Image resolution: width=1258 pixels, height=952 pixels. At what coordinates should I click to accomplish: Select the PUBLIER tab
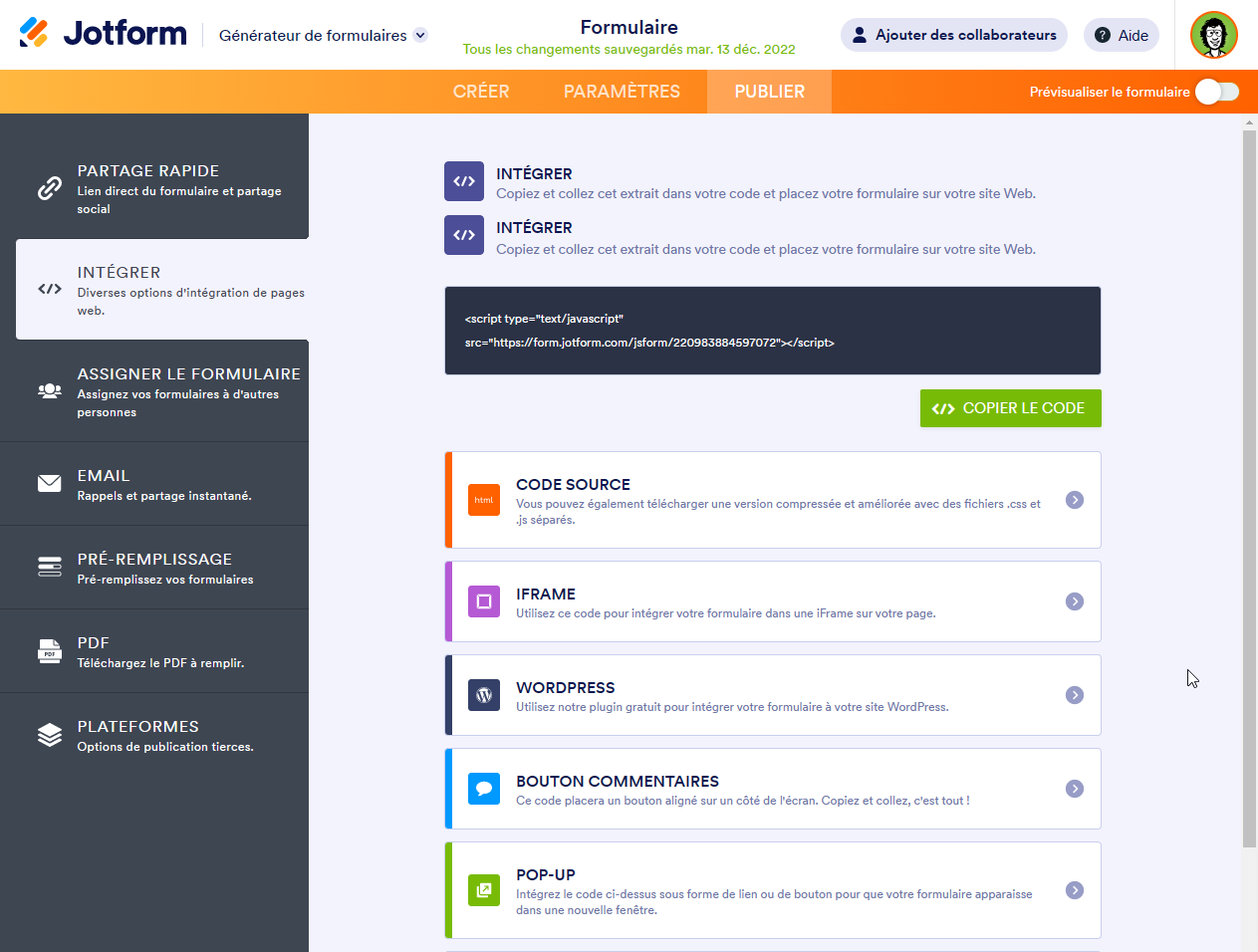769,92
